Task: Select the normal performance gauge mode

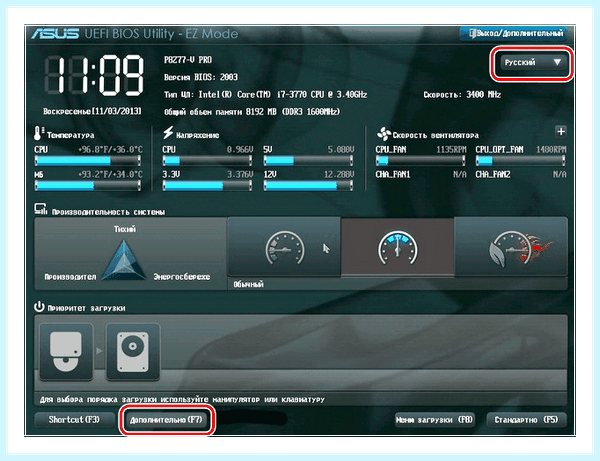Action: pos(397,246)
